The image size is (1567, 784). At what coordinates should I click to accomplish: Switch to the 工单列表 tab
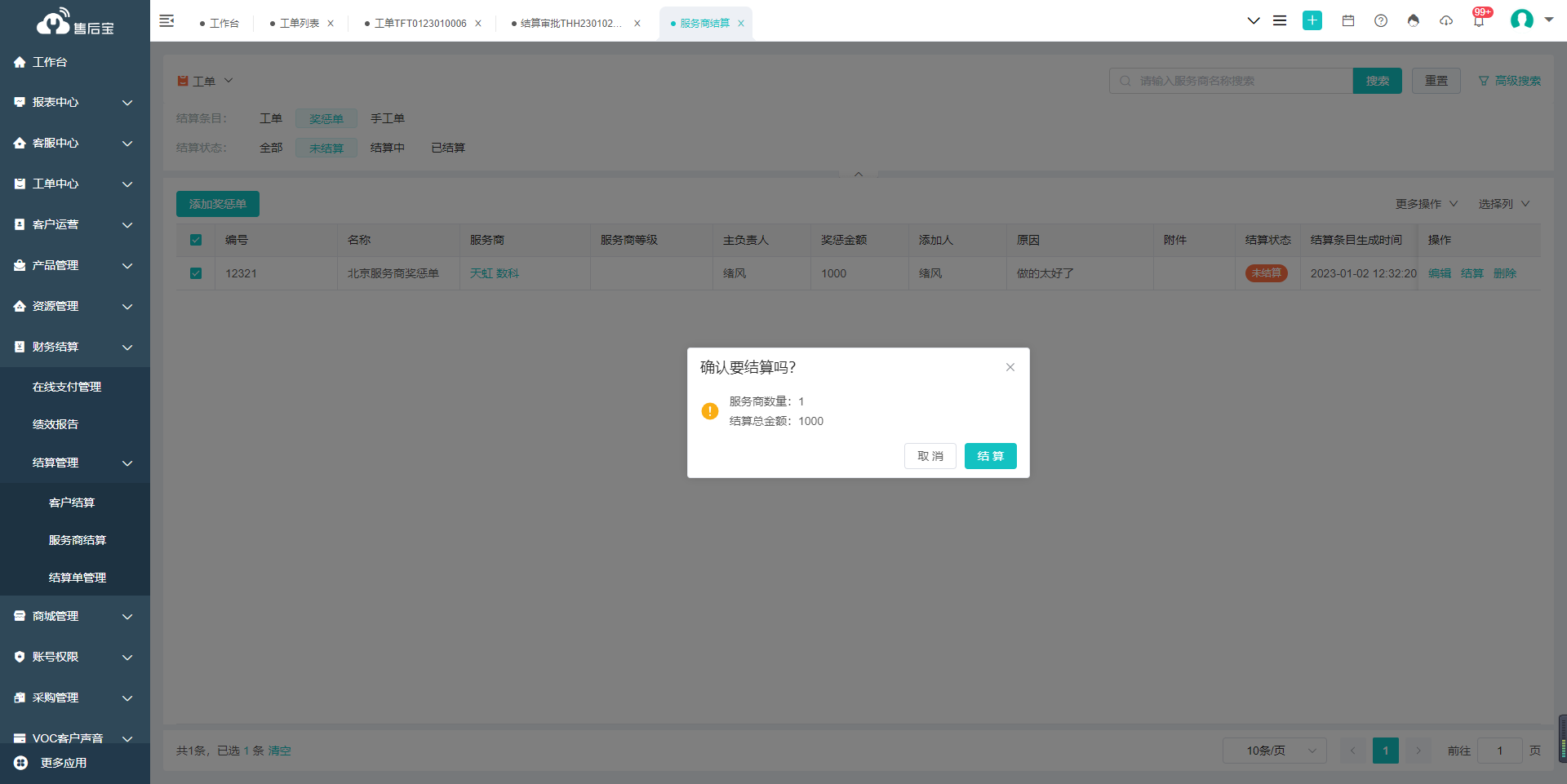point(300,23)
